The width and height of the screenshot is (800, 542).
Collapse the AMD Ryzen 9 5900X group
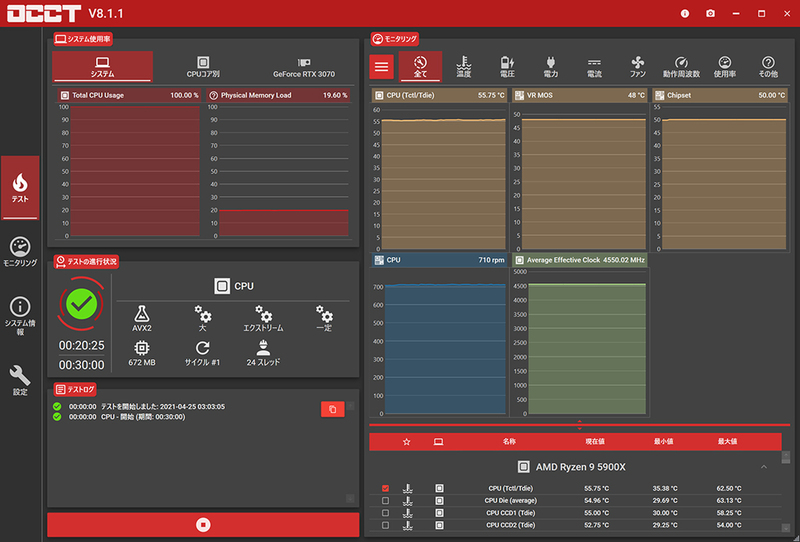(764, 467)
